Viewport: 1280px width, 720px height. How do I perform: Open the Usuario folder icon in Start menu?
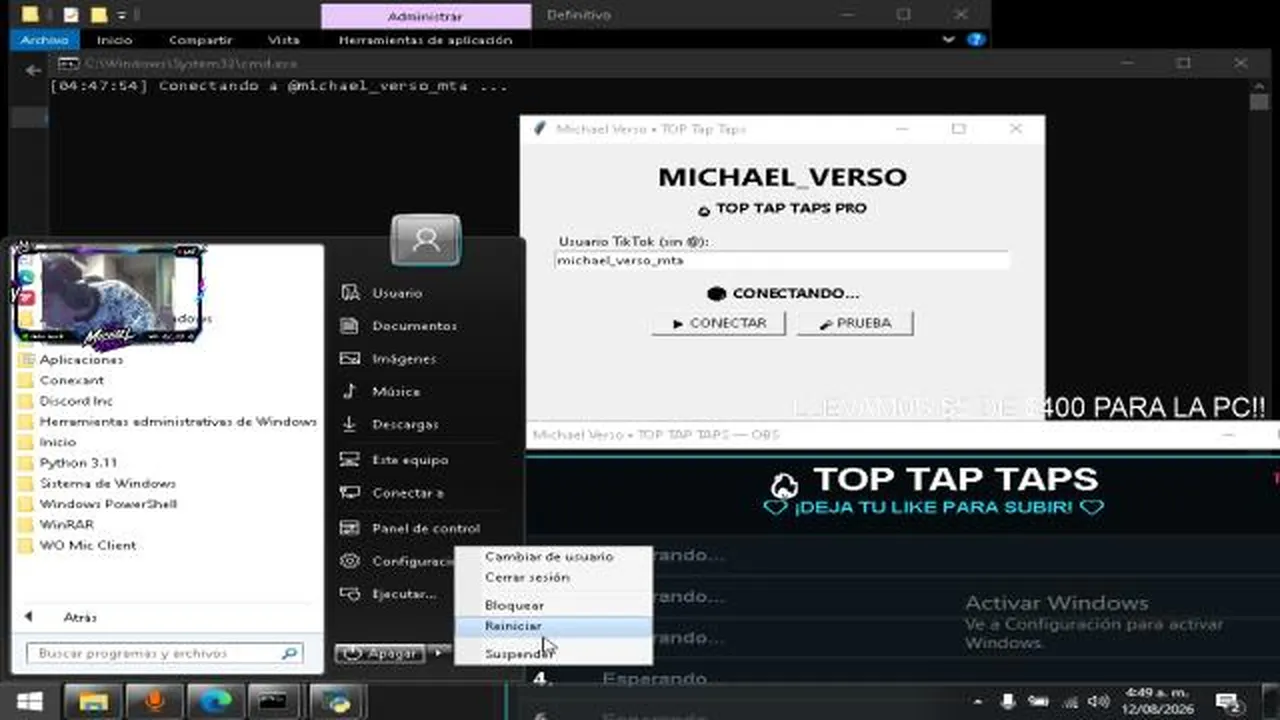click(x=350, y=293)
